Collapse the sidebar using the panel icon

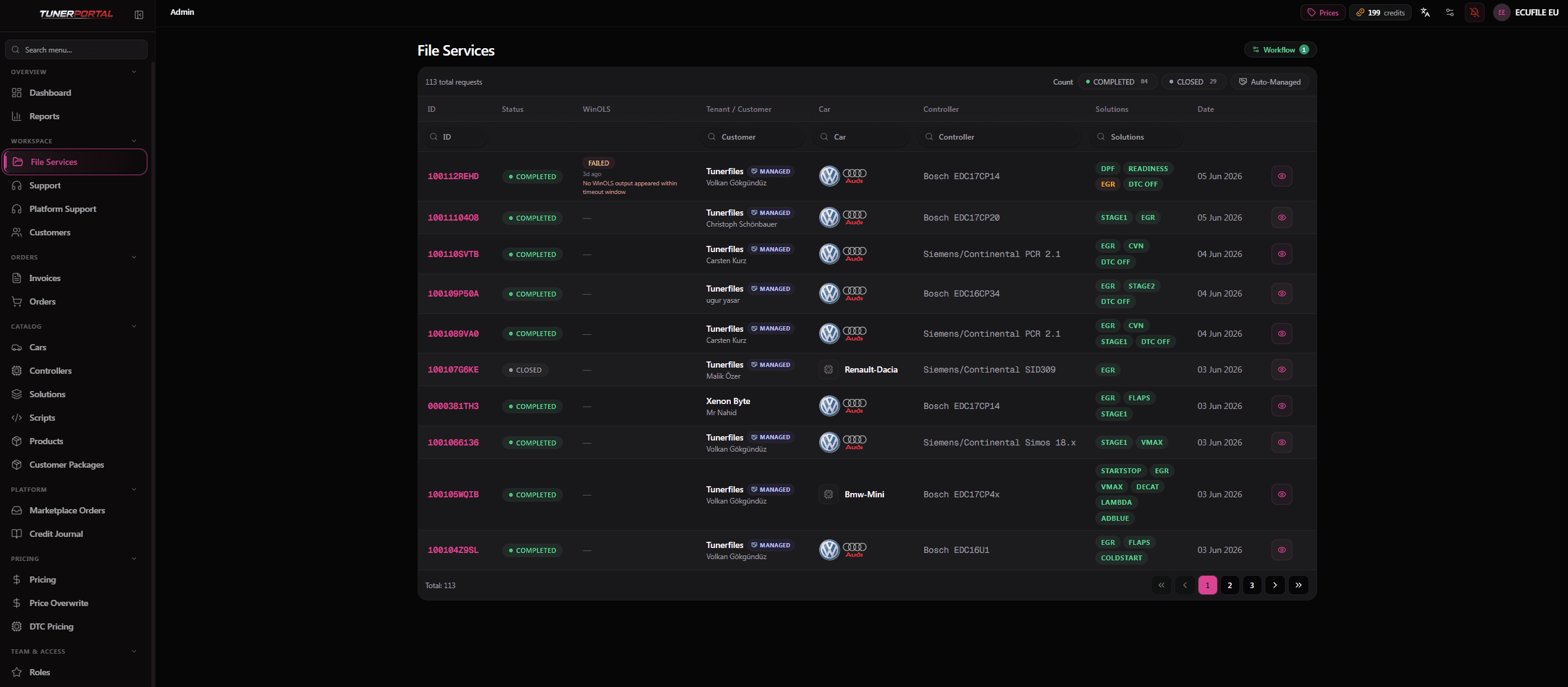point(139,14)
